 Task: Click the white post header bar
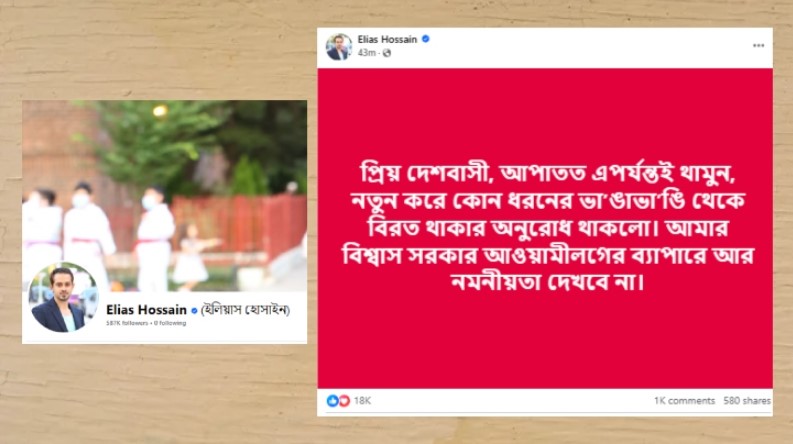[x=545, y=48]
